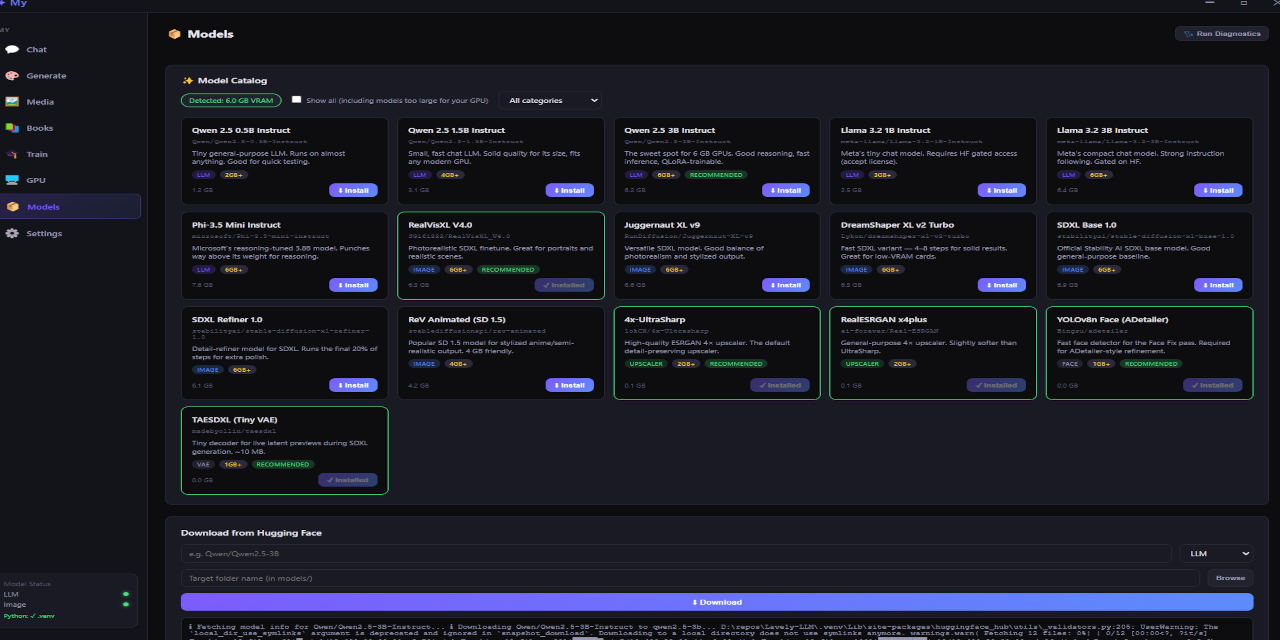This screenshot has height=640, width=1280.
Task: Navigate to the Train section
Action: click(37, 154)
